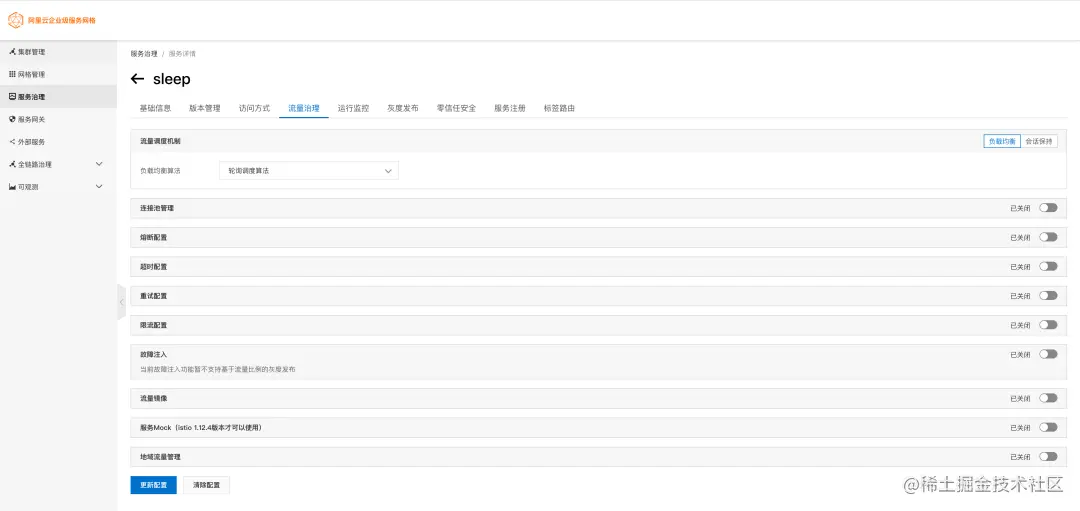Viewport: 1080px width, 511px height.
Task: Click the 清除配置 button
Action: coord(207,485)
